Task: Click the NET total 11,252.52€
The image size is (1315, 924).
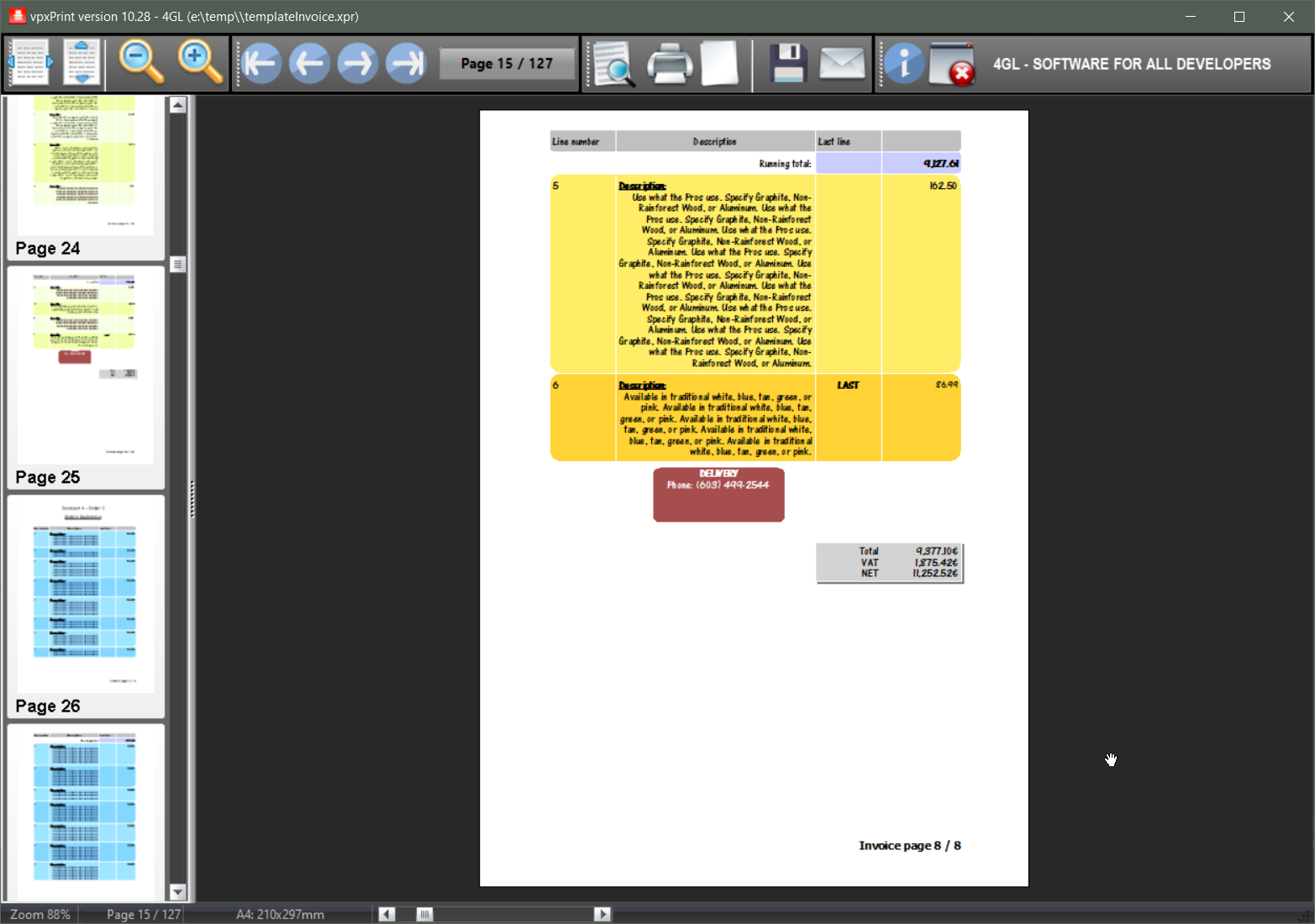Action: tap(934, 574)
